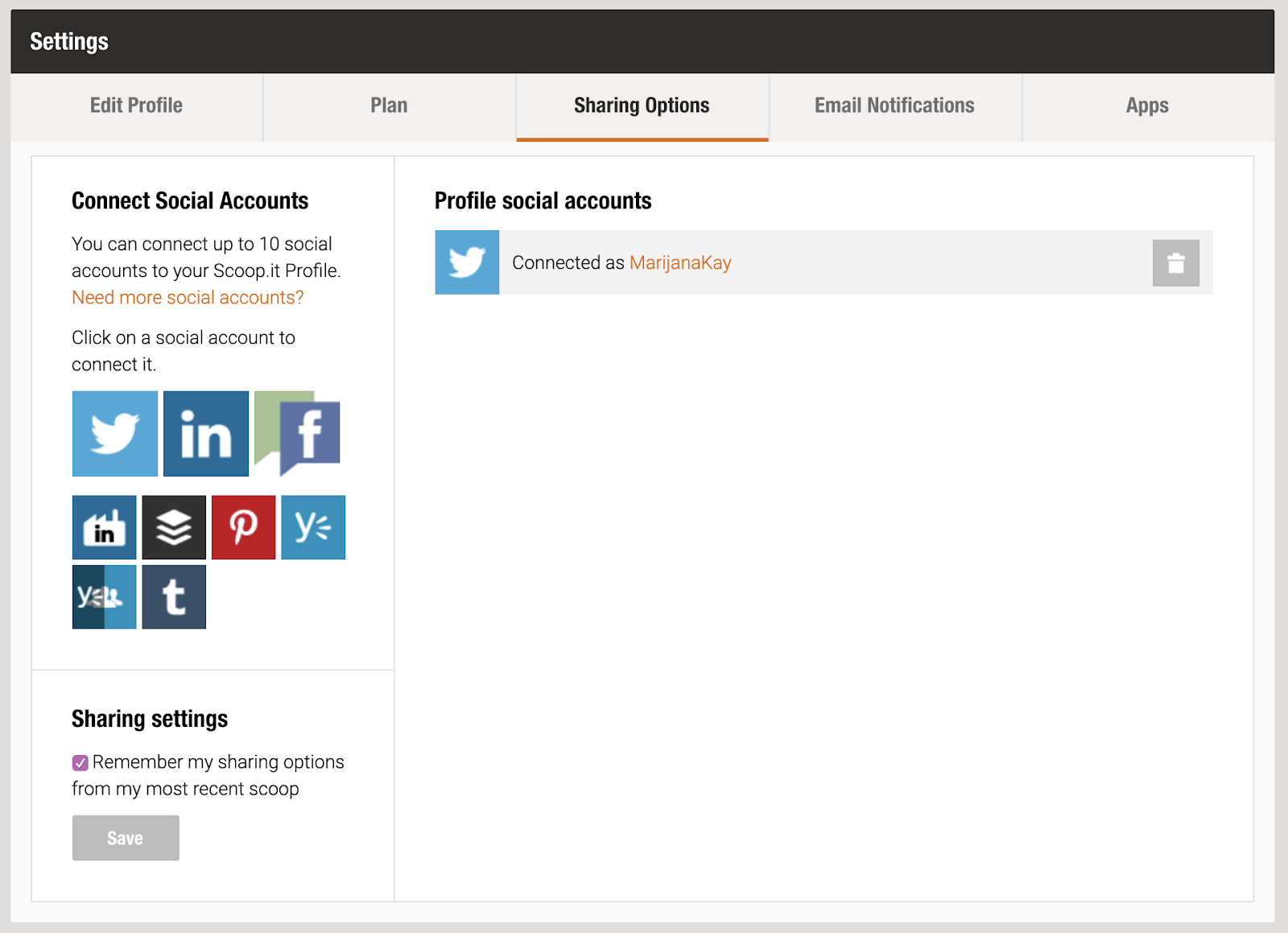Save the sharing settings
This screenshot has width=1288, height=933.
pos(126,838)
